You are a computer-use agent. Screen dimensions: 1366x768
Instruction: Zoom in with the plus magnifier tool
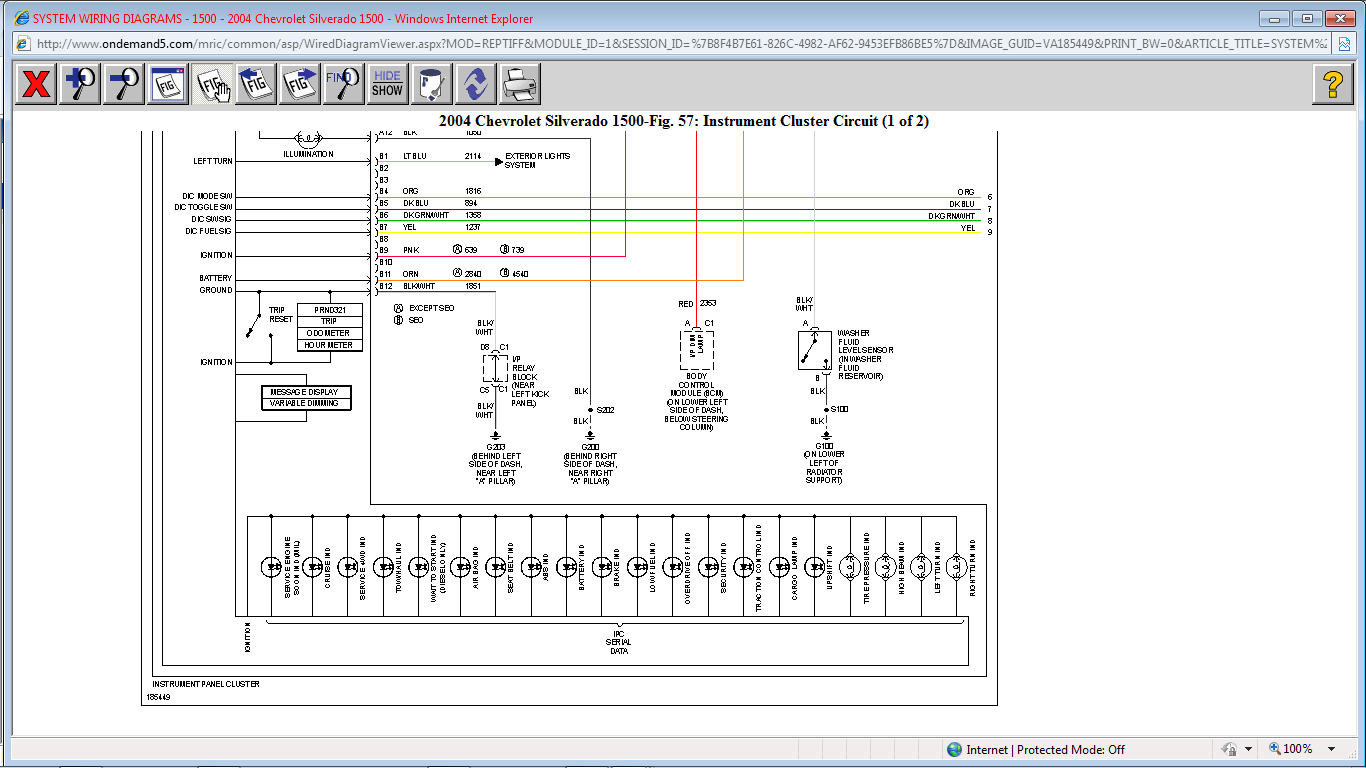click(x=79, y=84)
